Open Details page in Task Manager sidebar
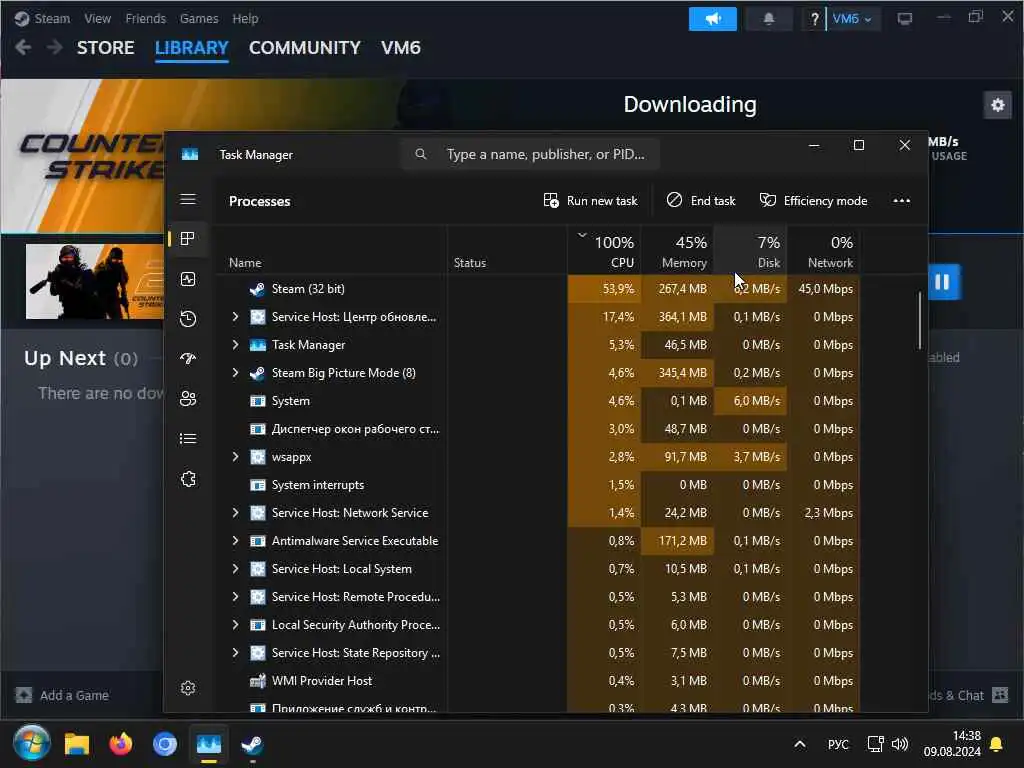 188,438
